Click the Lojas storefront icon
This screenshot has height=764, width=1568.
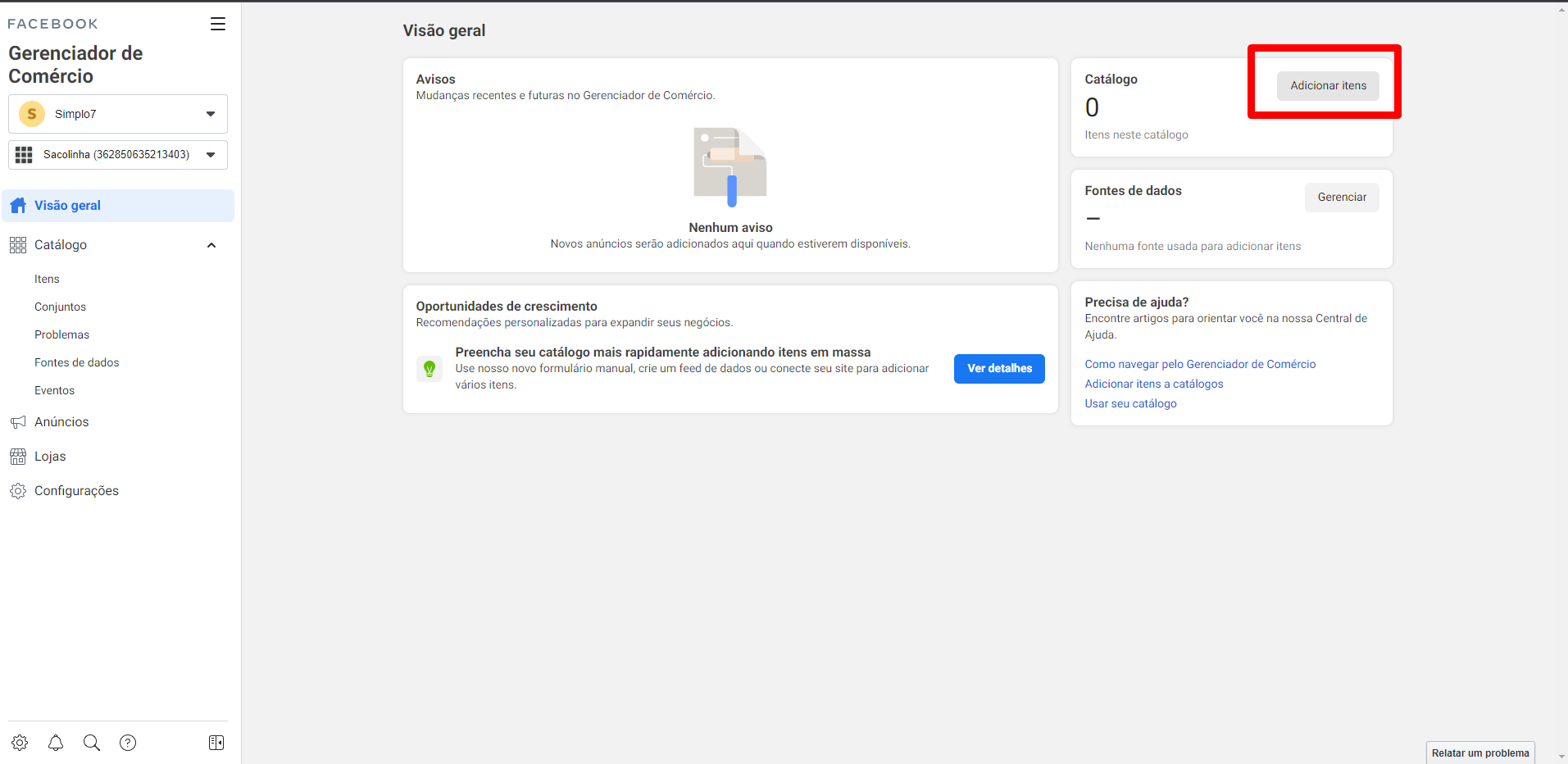coord(18,457)
